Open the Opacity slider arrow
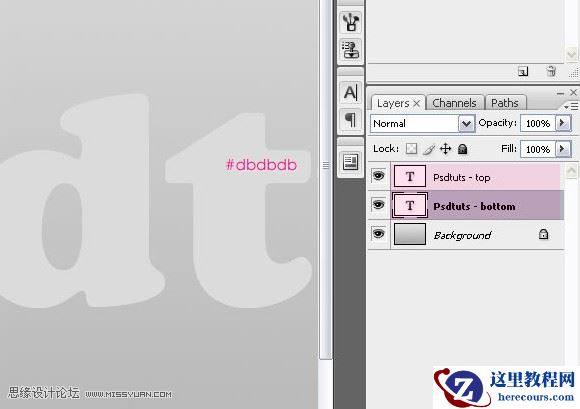The height and width of the screenshot is (409, 580). click(x=563, y=123)
